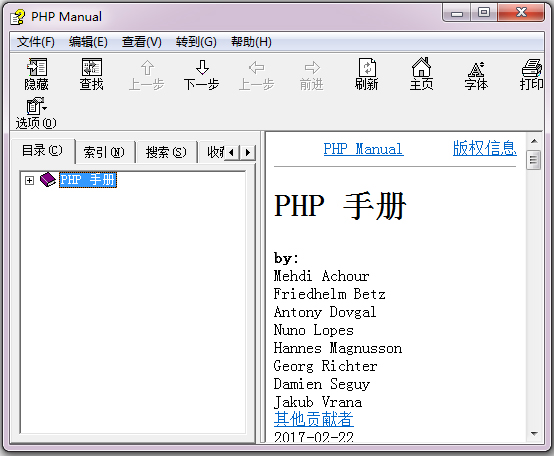
Task: Click the content scrollbar down arrow
Action: point(534,433)
